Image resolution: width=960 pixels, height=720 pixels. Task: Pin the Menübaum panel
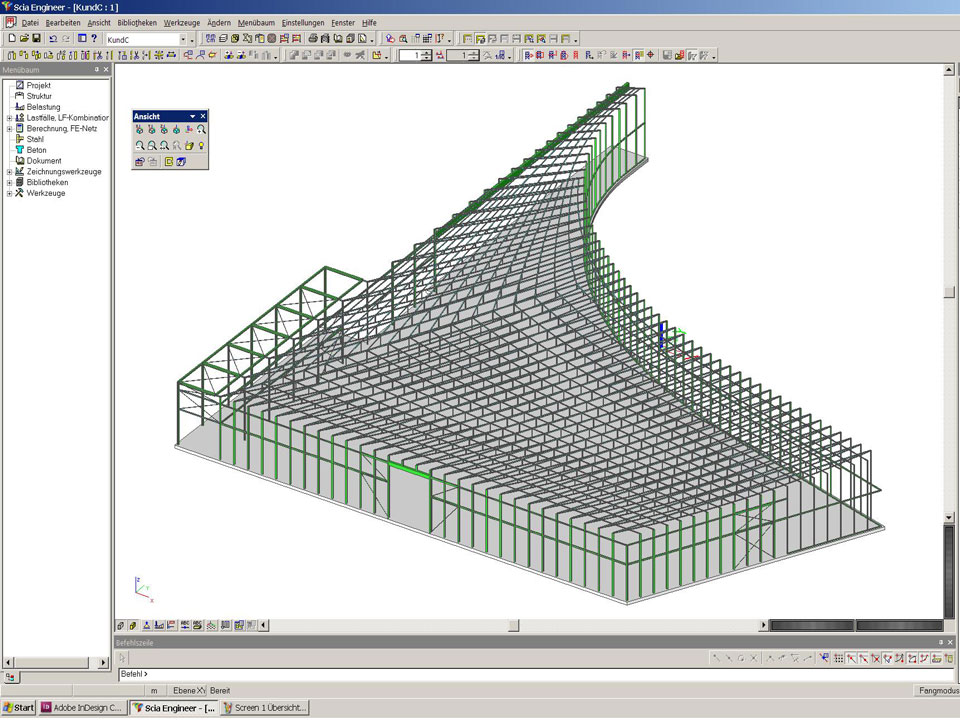(x=96, y=70)
